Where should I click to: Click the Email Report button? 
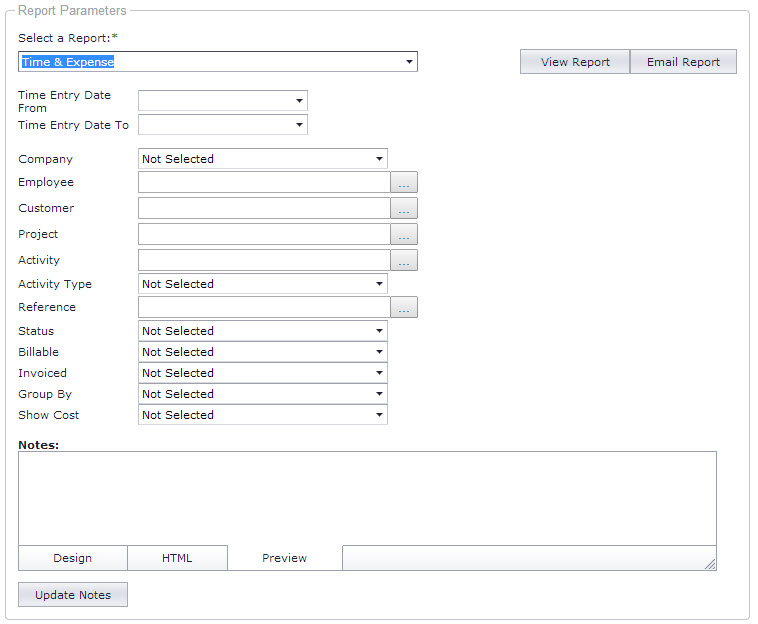[x=683, y=62]
